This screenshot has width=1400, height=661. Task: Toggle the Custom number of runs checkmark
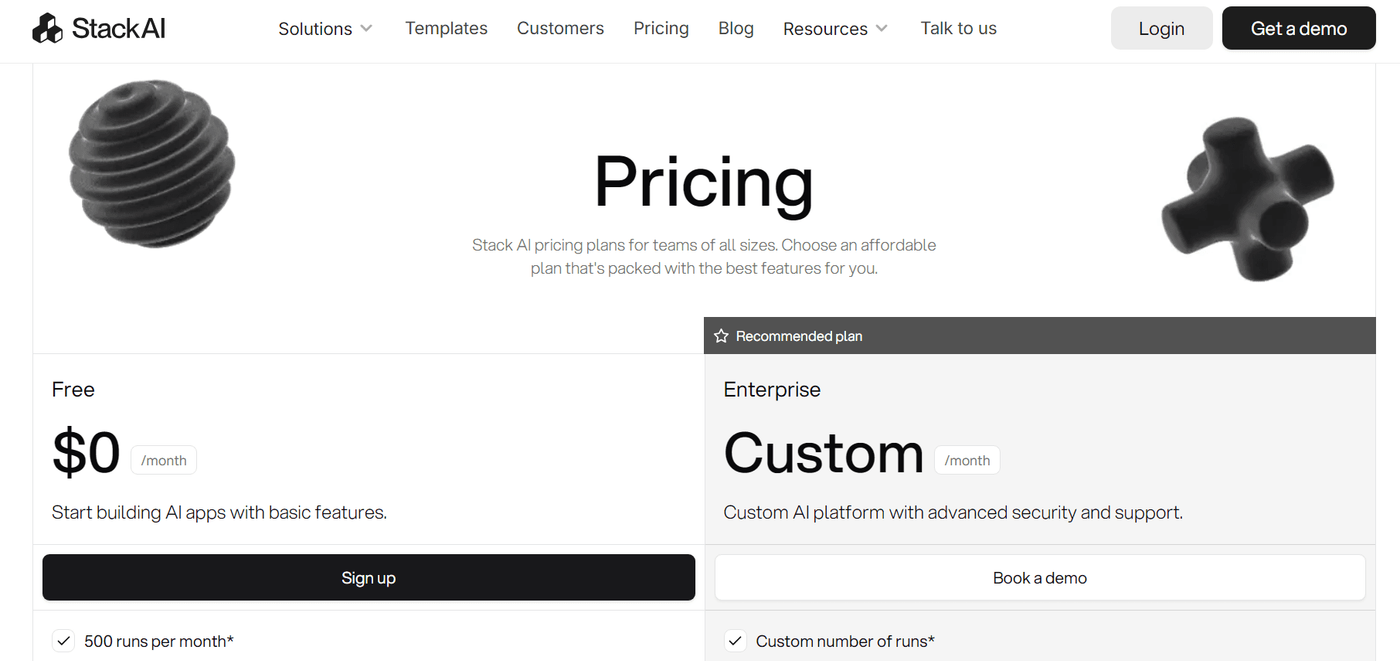[735, 641]
